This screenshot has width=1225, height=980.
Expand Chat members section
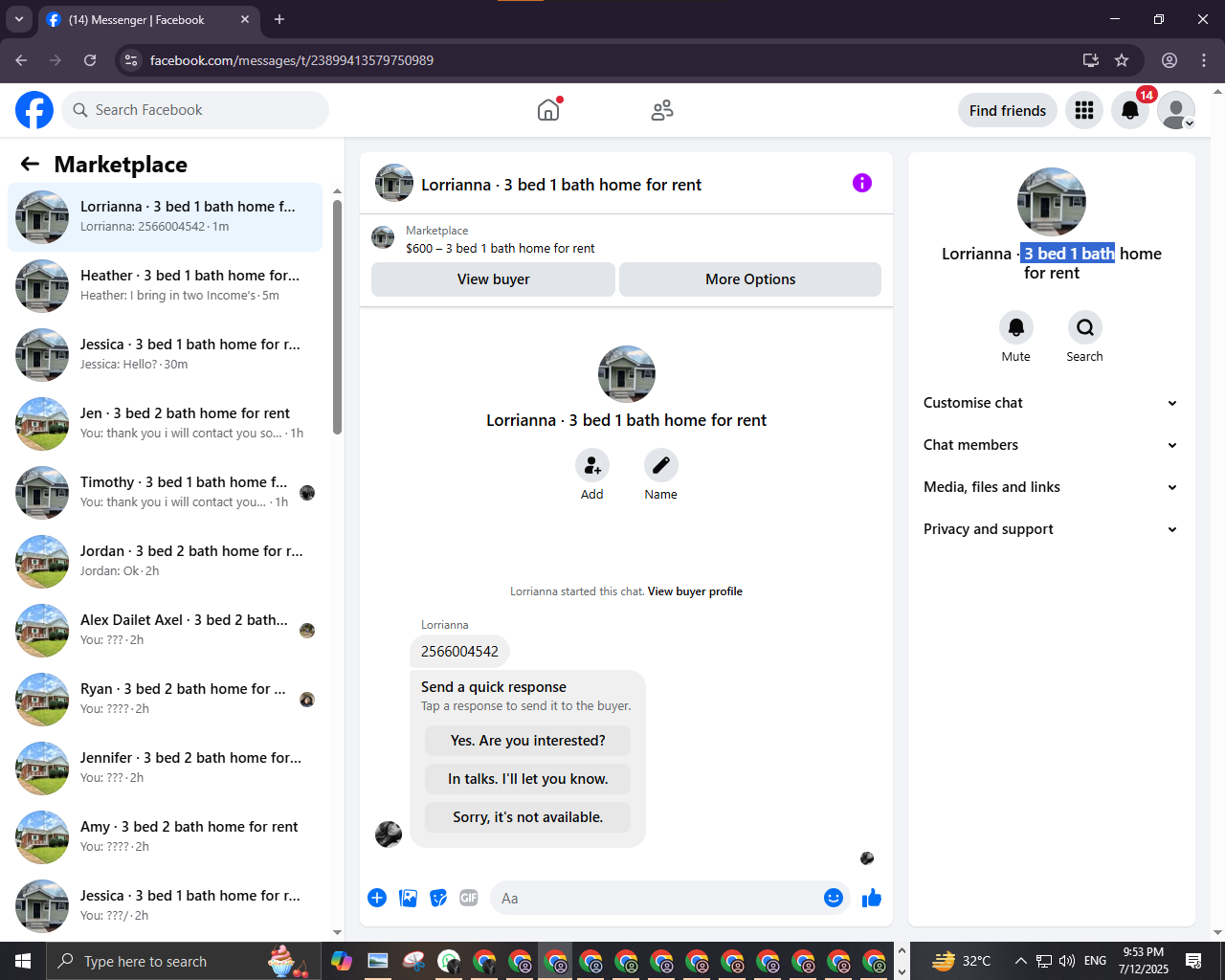click(1050, 445)
